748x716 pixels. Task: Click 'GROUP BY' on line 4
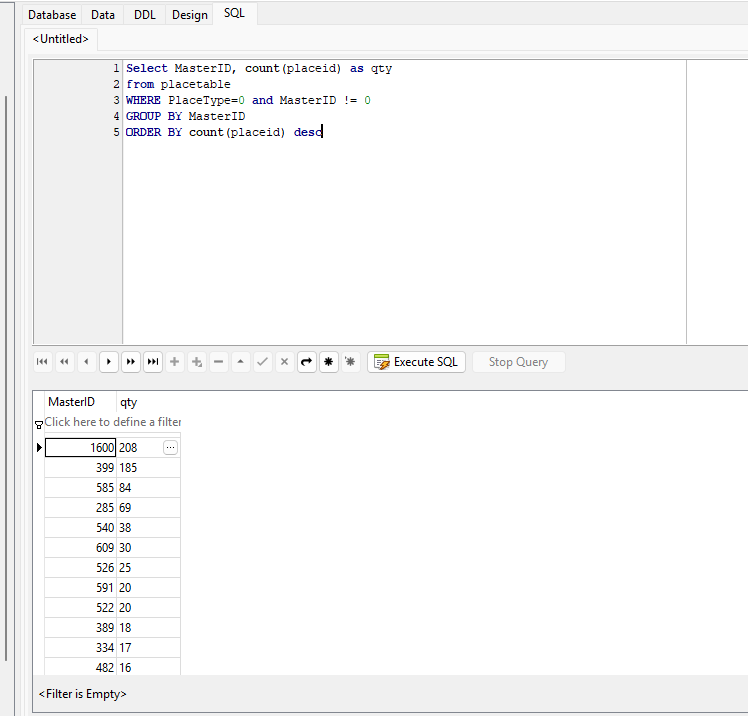[x=154, y=116]
